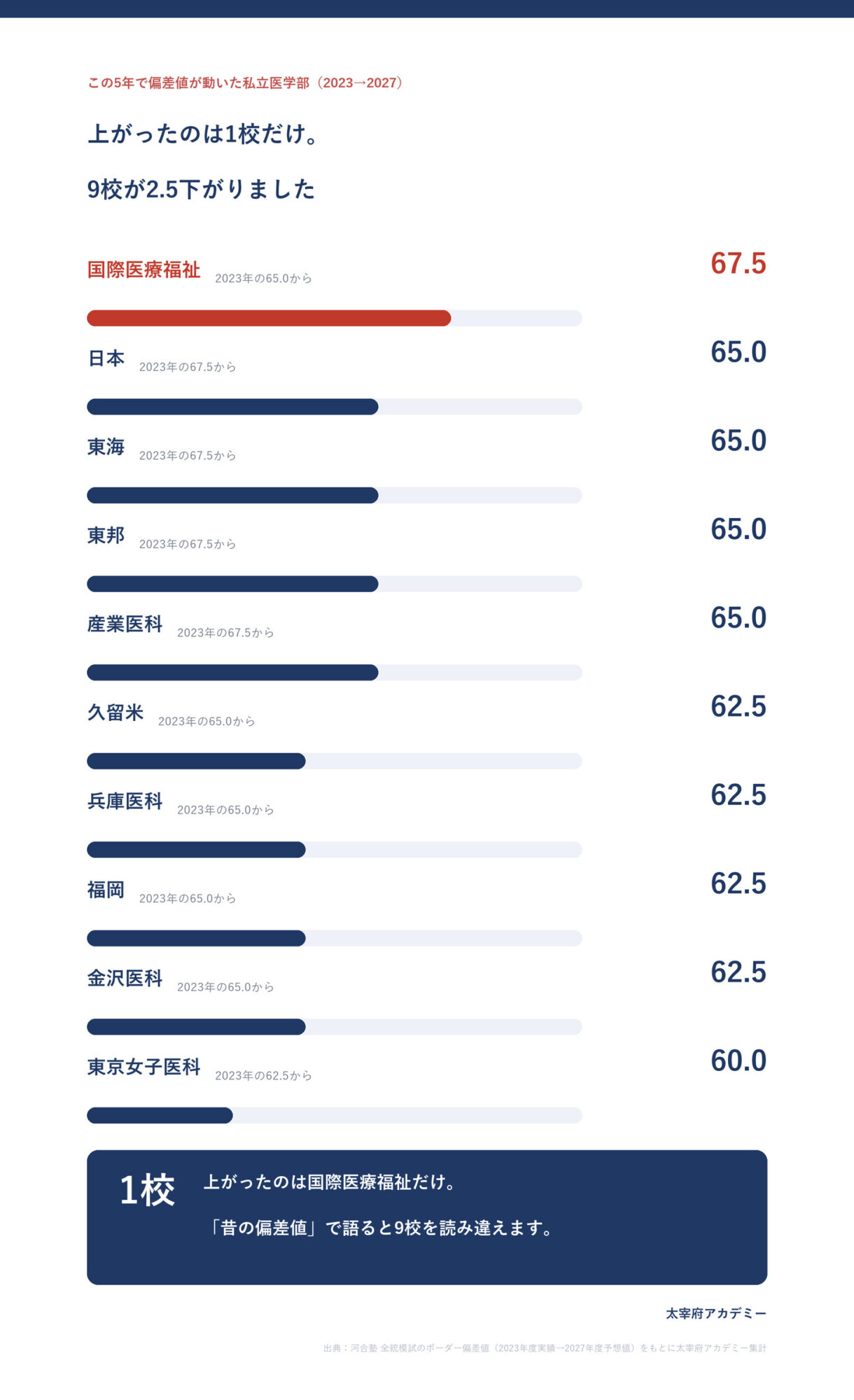Viewport: 854px width, 1400px height.
Task: Select the 福岡 school name
Action: (x=106, y=890)
